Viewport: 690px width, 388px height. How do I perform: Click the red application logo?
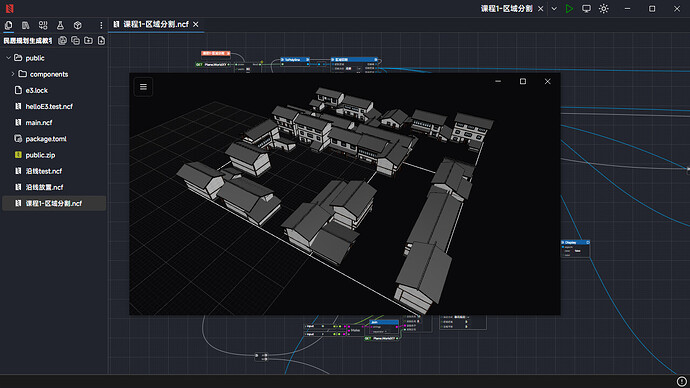click(x=9, y=8)
